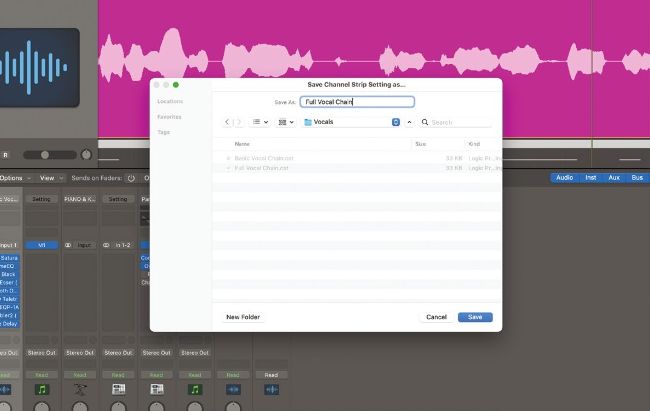Click the Save As filename text field
The image size is (650, 411).
[358, 102]
